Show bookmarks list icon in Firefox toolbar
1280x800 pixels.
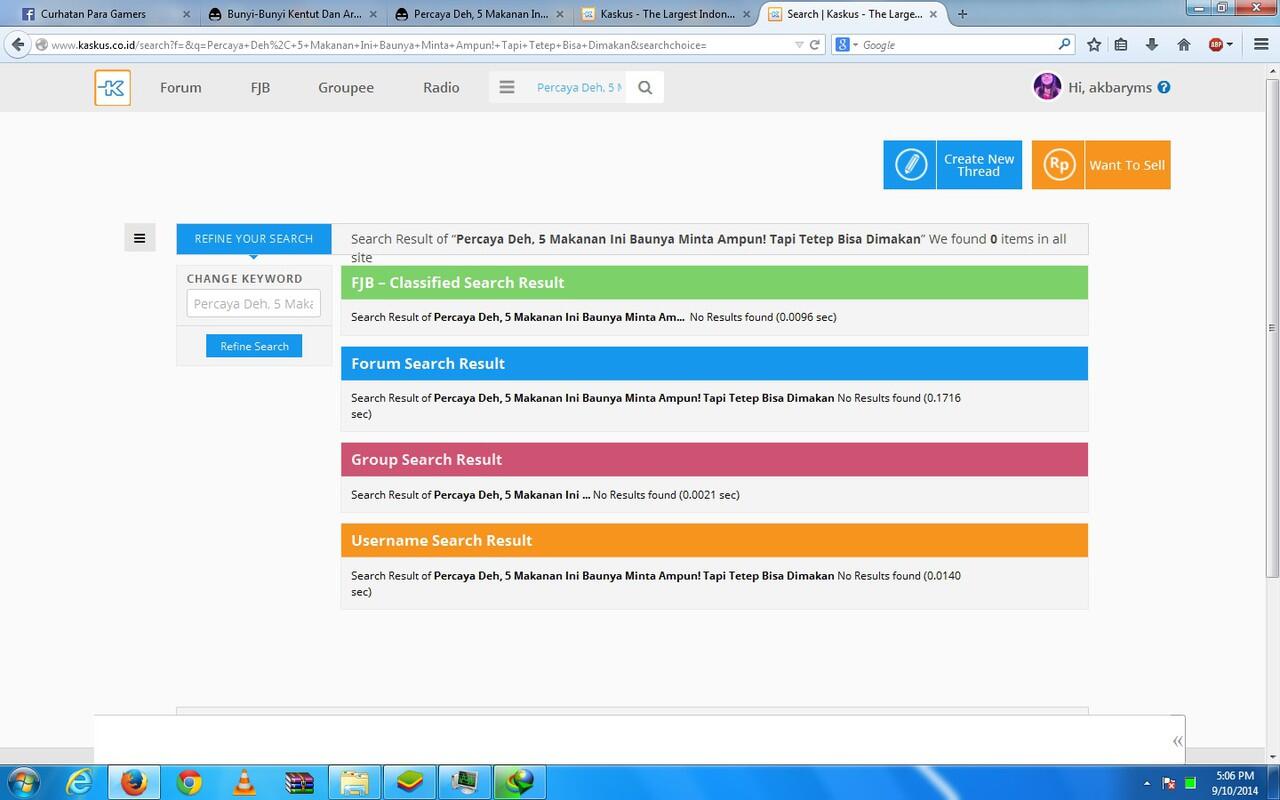tap(1121, 45)
